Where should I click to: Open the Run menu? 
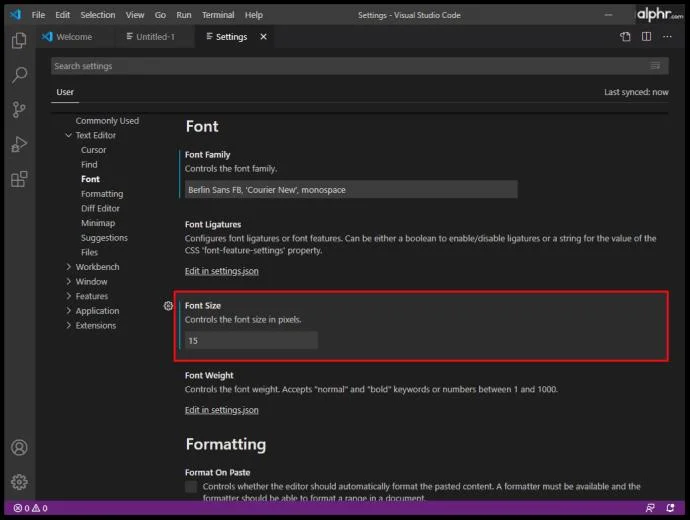184,15
